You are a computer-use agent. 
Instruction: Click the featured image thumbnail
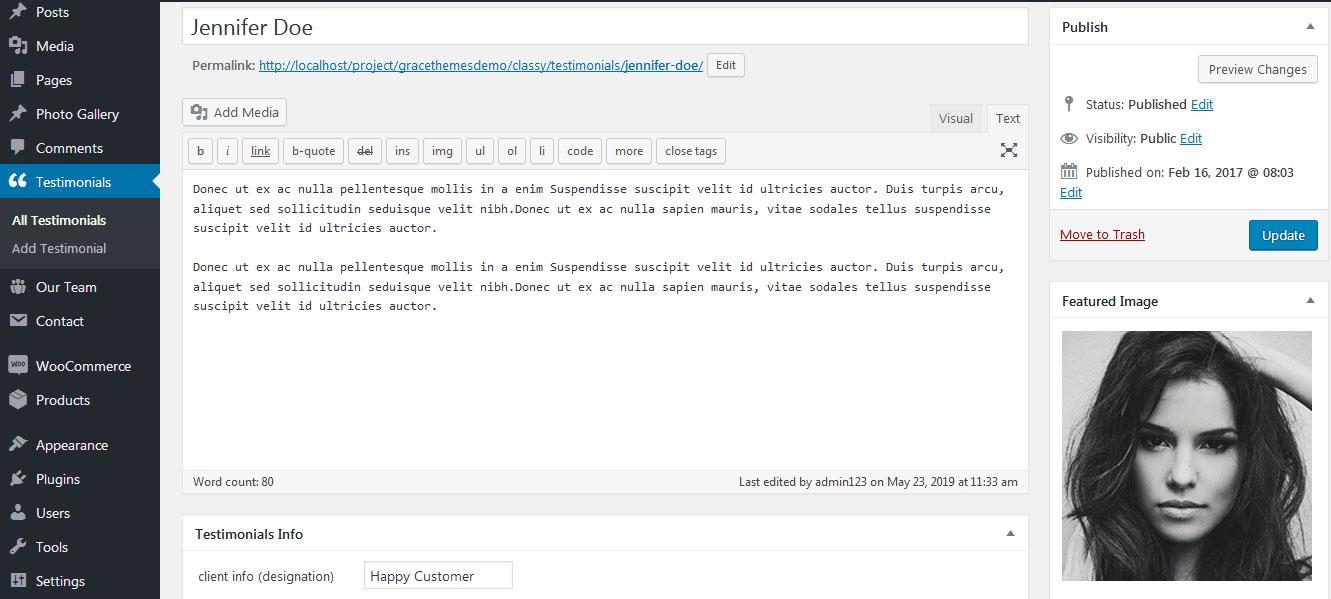coord(1187,456)
